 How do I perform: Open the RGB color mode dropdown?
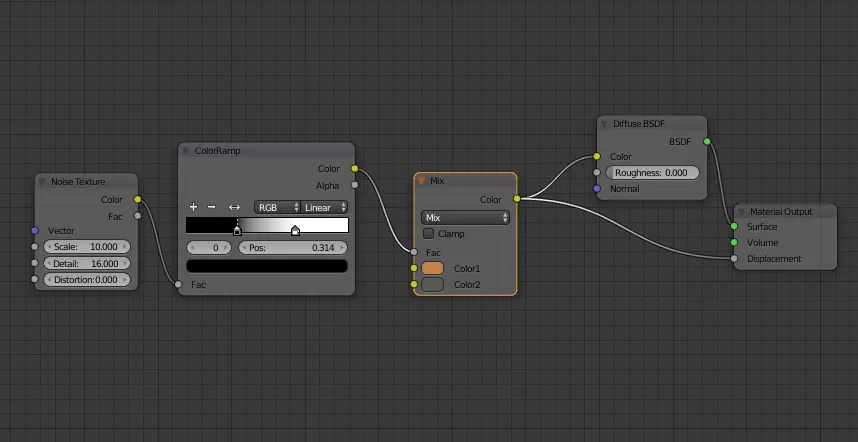[x=277, y=207]
